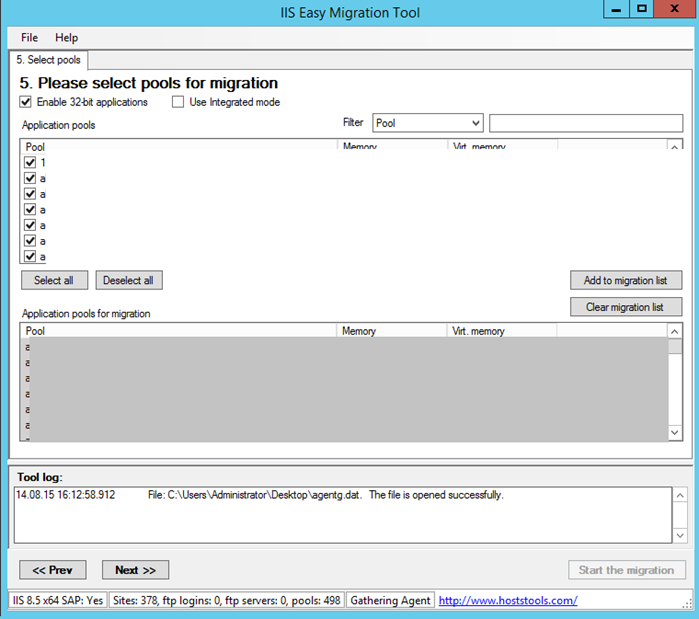Toggle Enable 32-bit applications checkbox
The height and width of the screenshot is (619, 699).
25,102
